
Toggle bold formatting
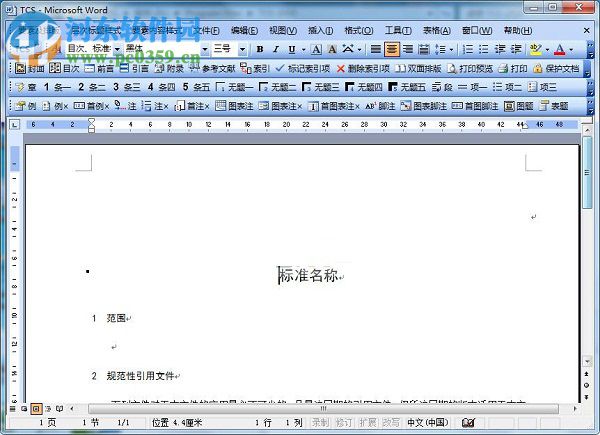[260, 49]
